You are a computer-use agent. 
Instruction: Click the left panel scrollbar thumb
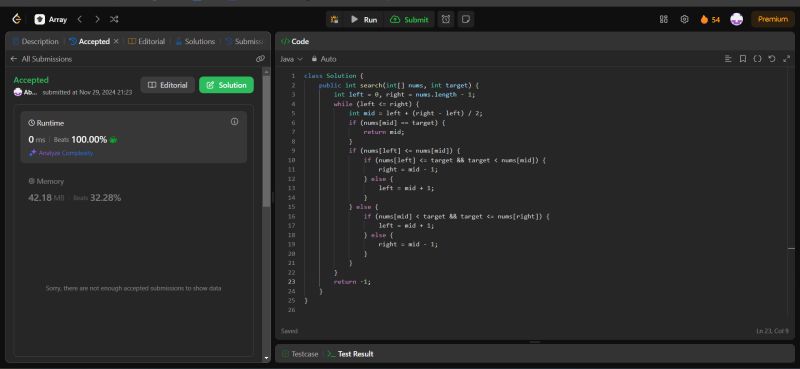pos(266,141)
